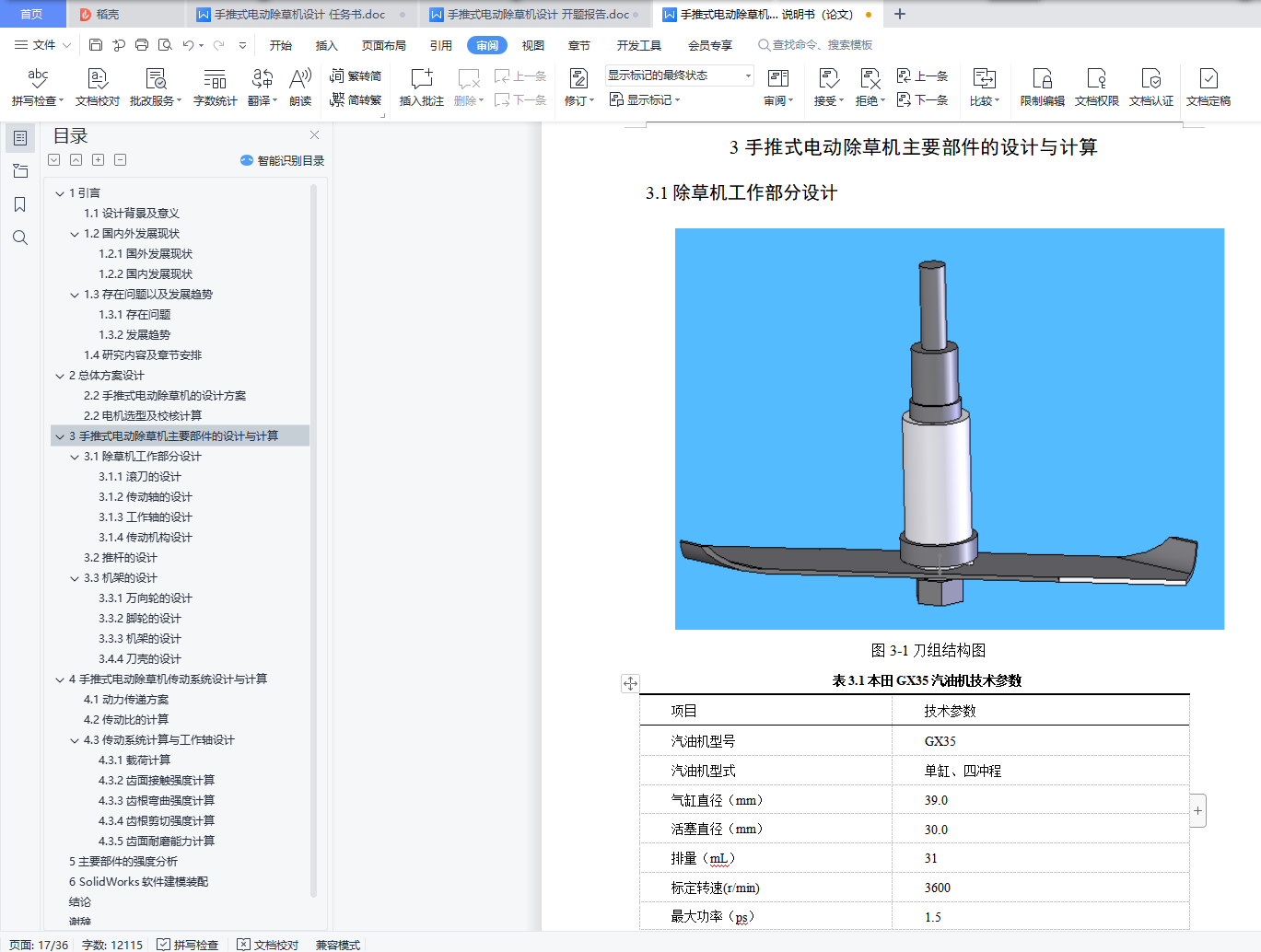Toggle 文档校对 in the status bar

[268, 945]
